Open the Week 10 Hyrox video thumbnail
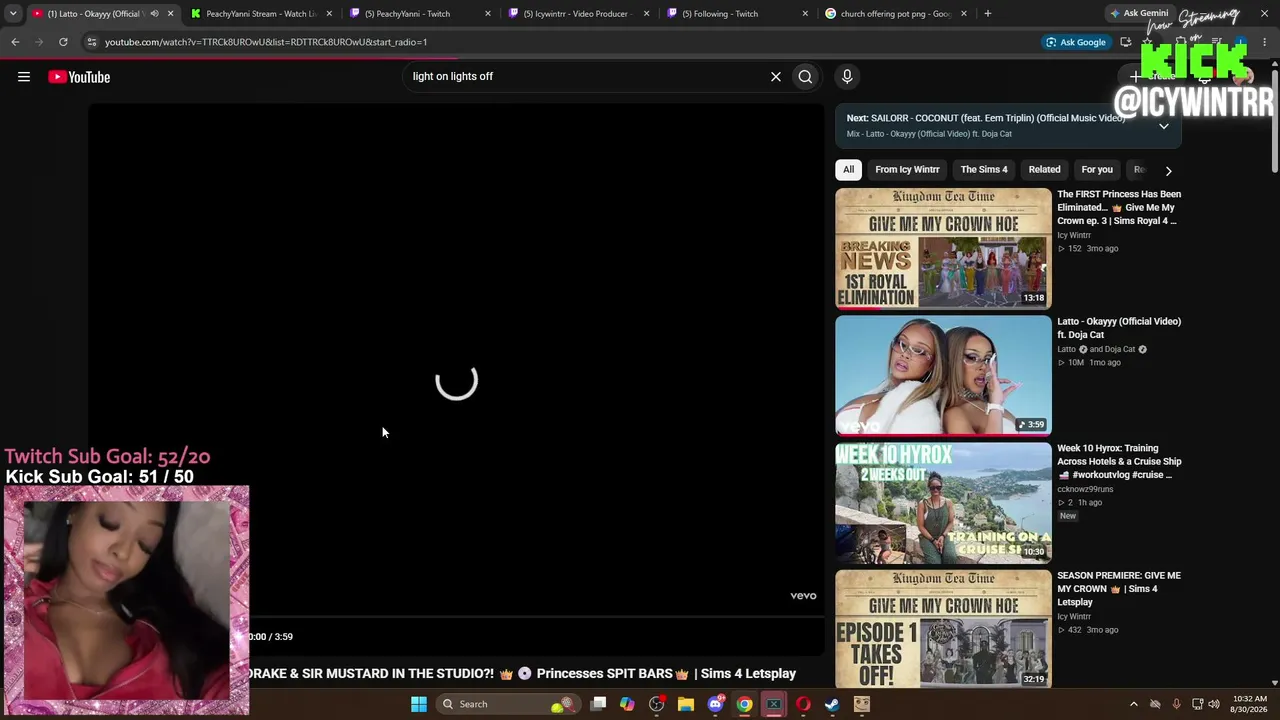This screenshot has width=1280, height=720. tap(943, 502)
